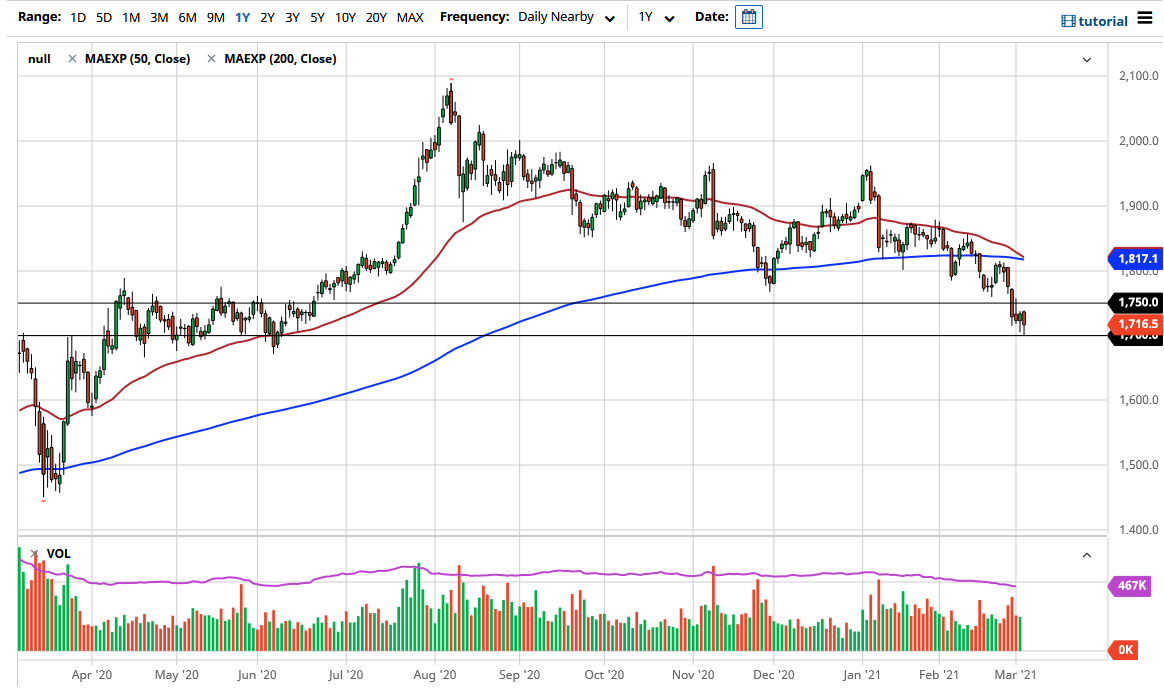
Task: Select the 9M range option
Action: point(215,17)
